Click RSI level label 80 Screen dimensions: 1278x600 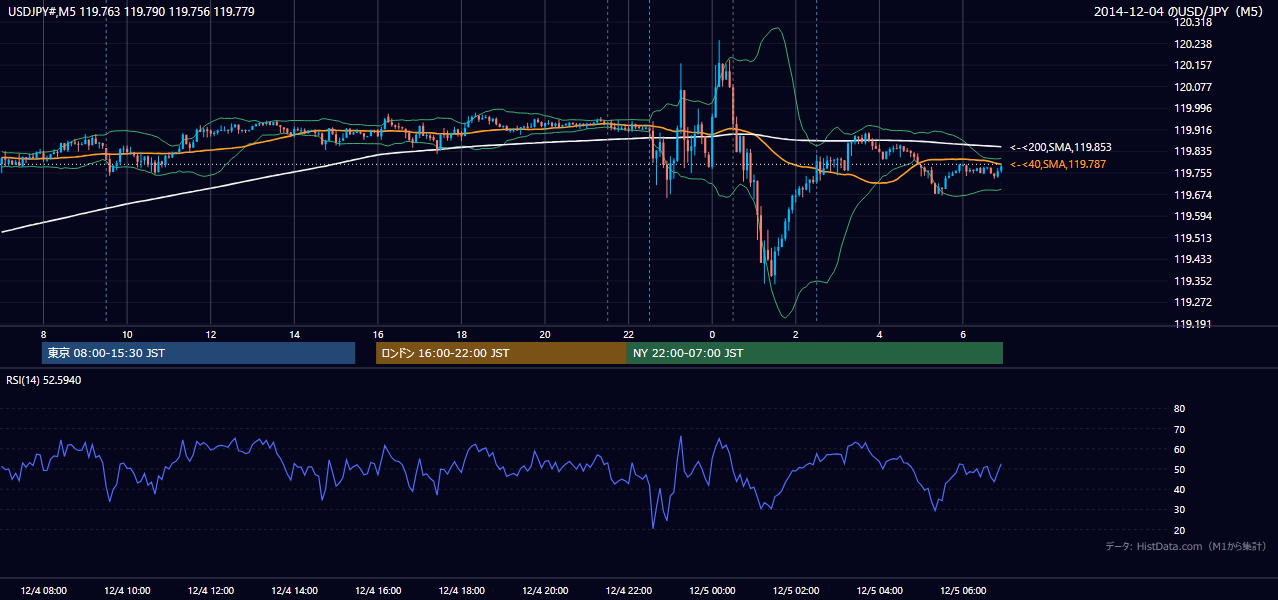click(x=1179, y=409)
